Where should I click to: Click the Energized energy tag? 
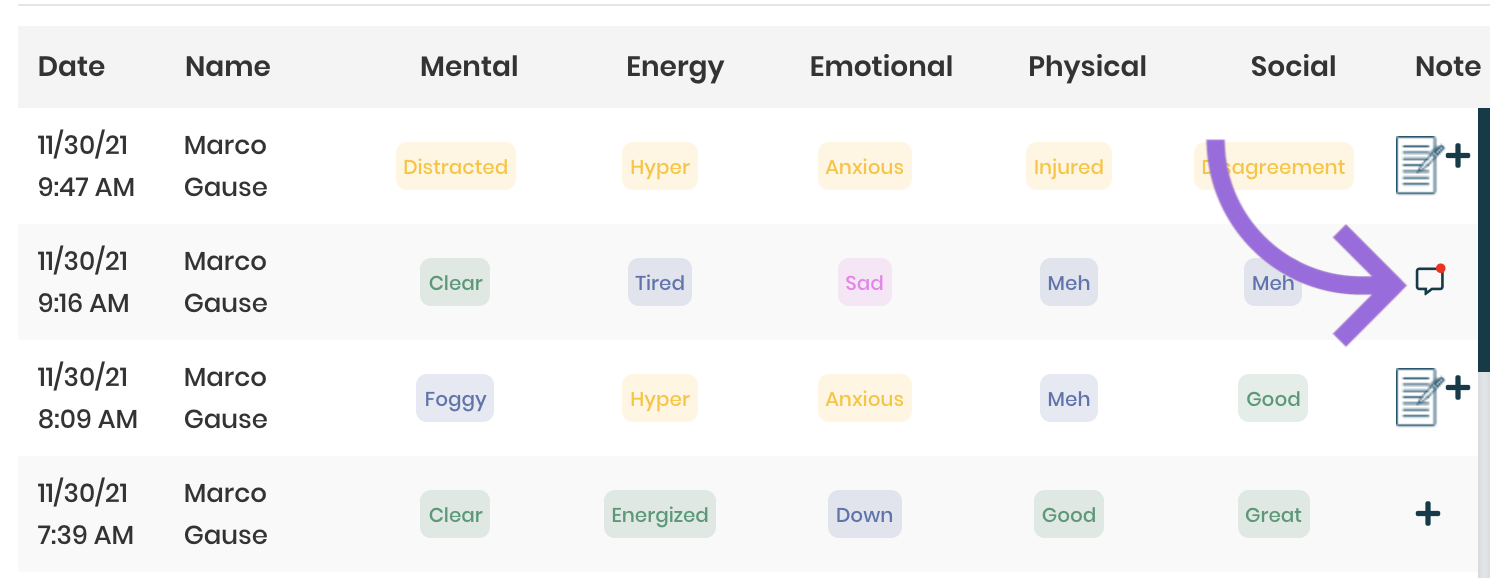(x=659, y=515)
